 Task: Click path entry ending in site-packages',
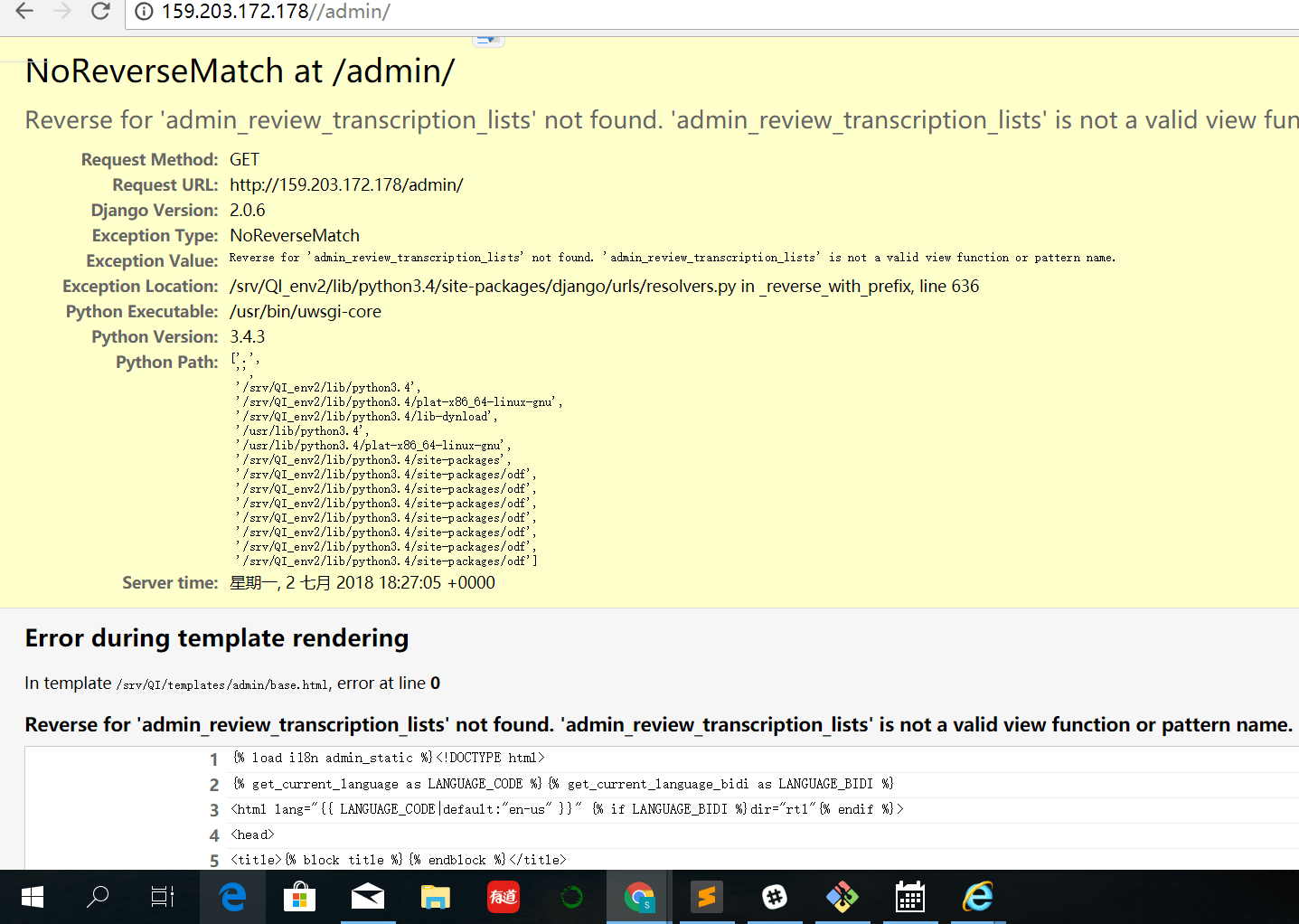[x=373, y=459]
